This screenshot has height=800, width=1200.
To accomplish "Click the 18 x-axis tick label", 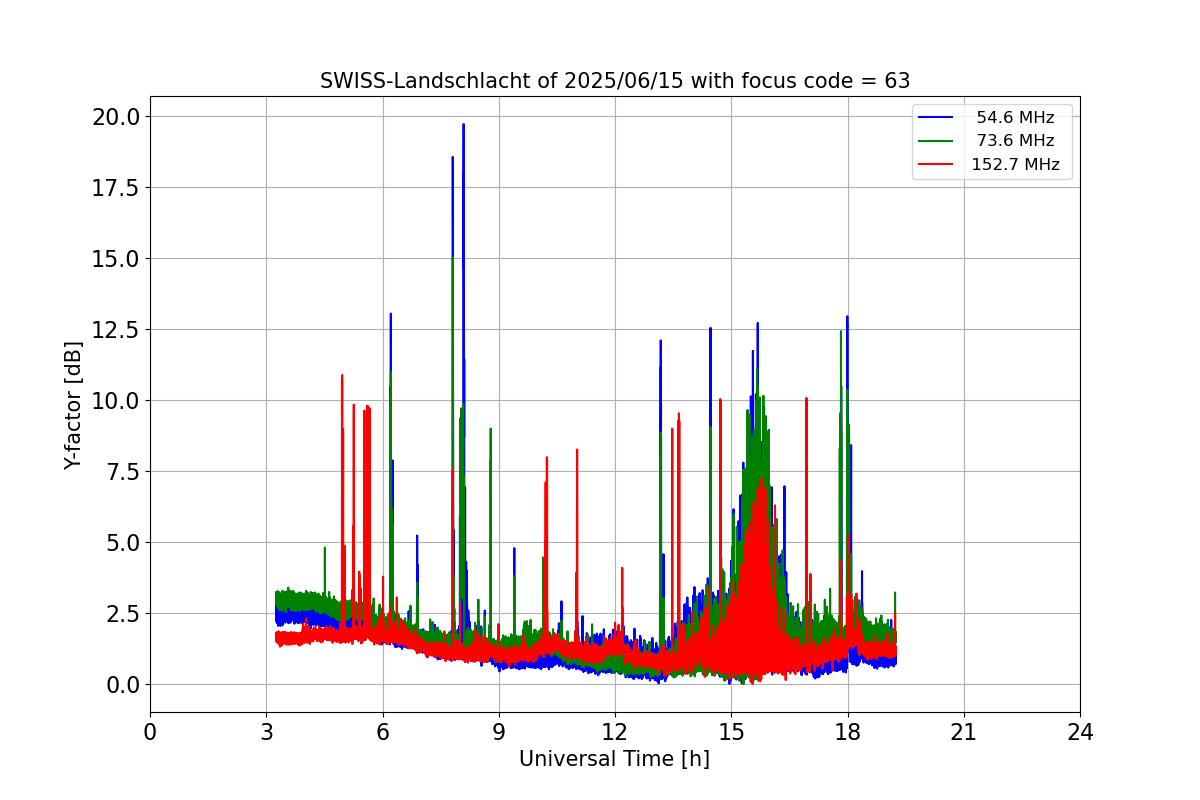I will 848,732.
